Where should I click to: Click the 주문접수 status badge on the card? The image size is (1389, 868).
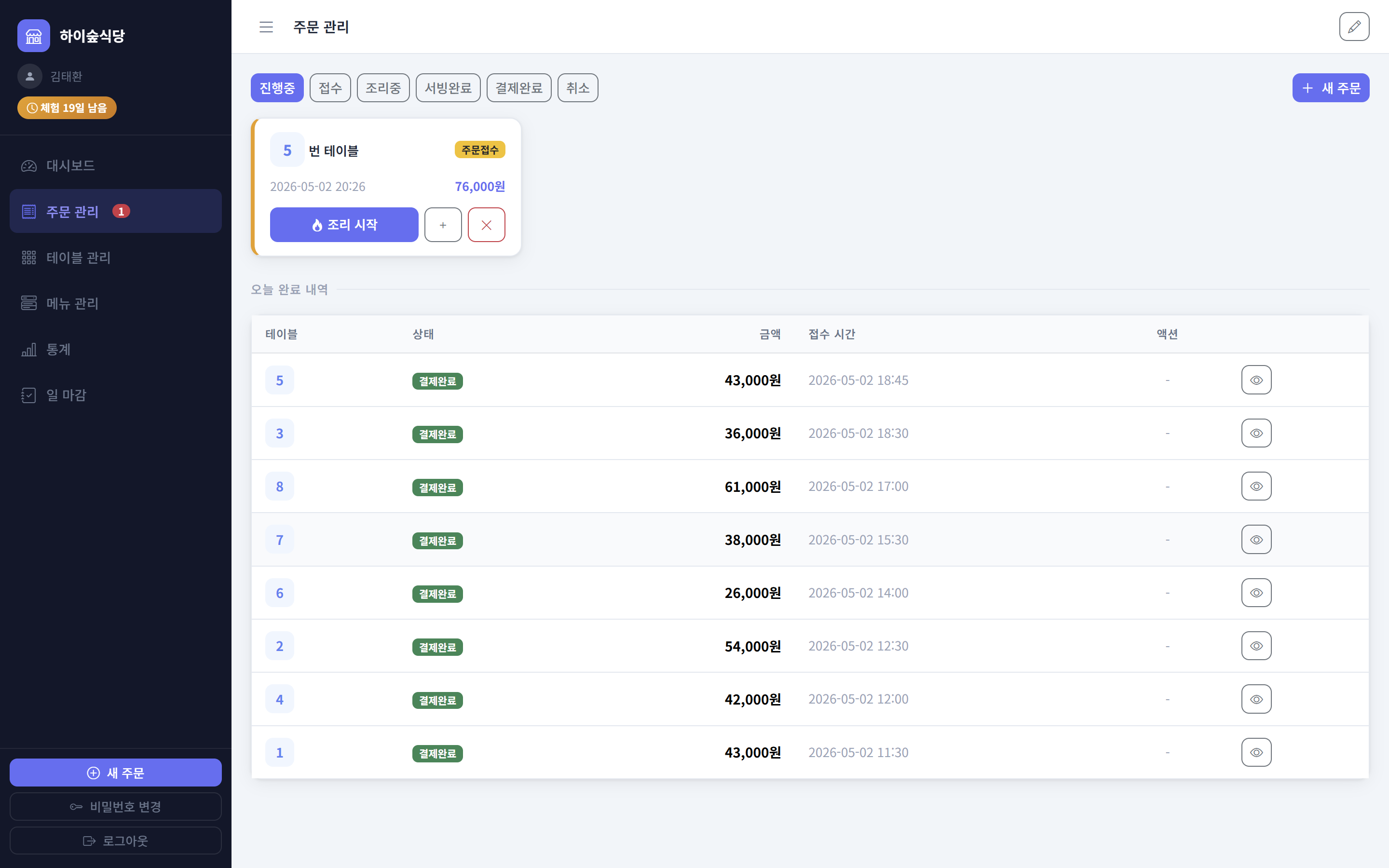[x=480, y=150]
